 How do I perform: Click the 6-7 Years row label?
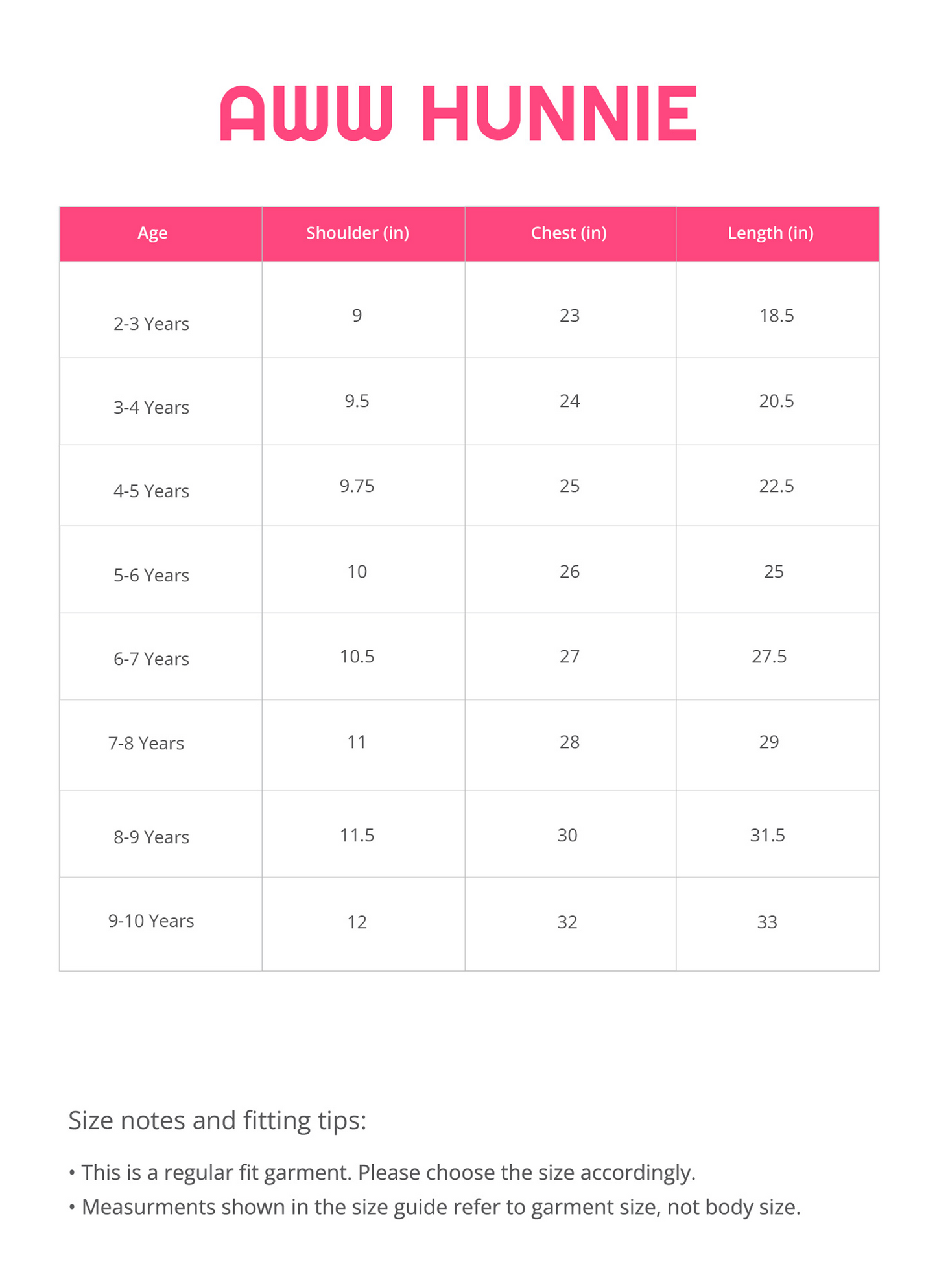[151, 659]
